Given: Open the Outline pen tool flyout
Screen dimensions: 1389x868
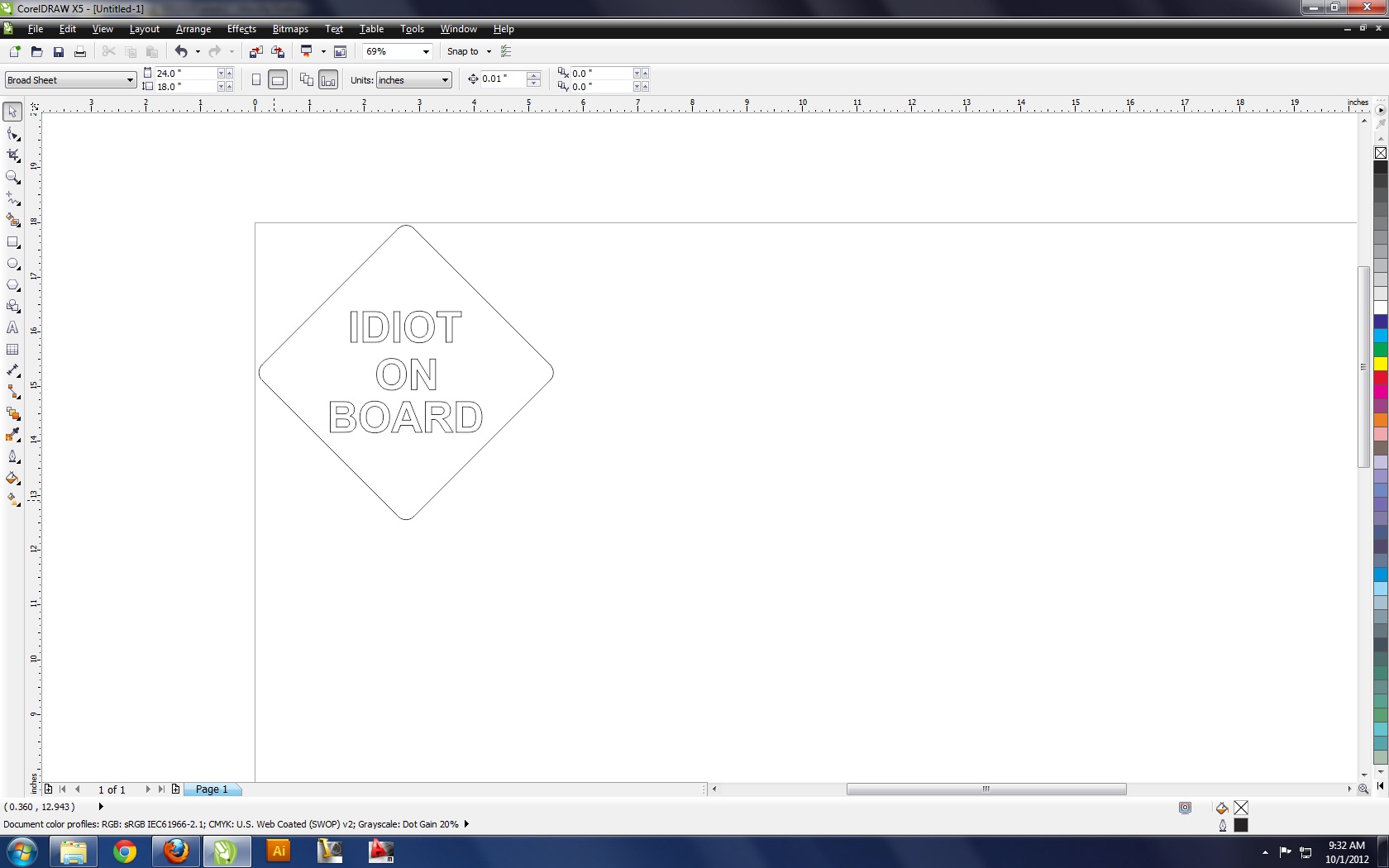Looking at the screenshot, I should point(12,457).
